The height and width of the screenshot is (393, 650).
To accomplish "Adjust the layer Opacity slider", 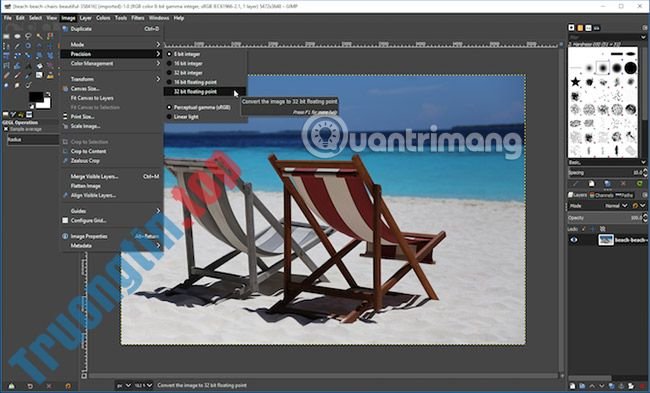I will pyautogui.click(x=604, y=218).
